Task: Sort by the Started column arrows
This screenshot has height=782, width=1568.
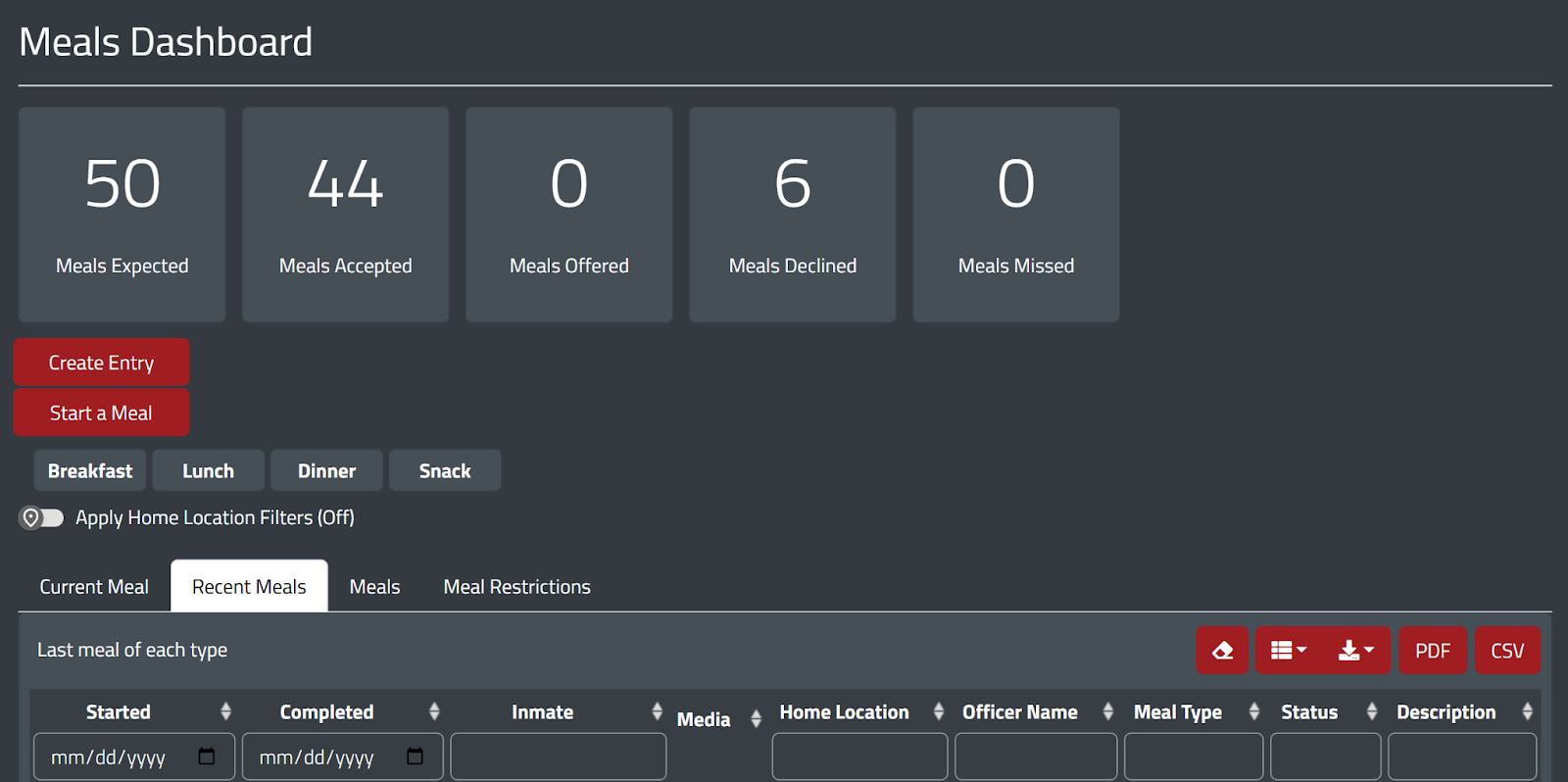Action: (x=225, y=711)
